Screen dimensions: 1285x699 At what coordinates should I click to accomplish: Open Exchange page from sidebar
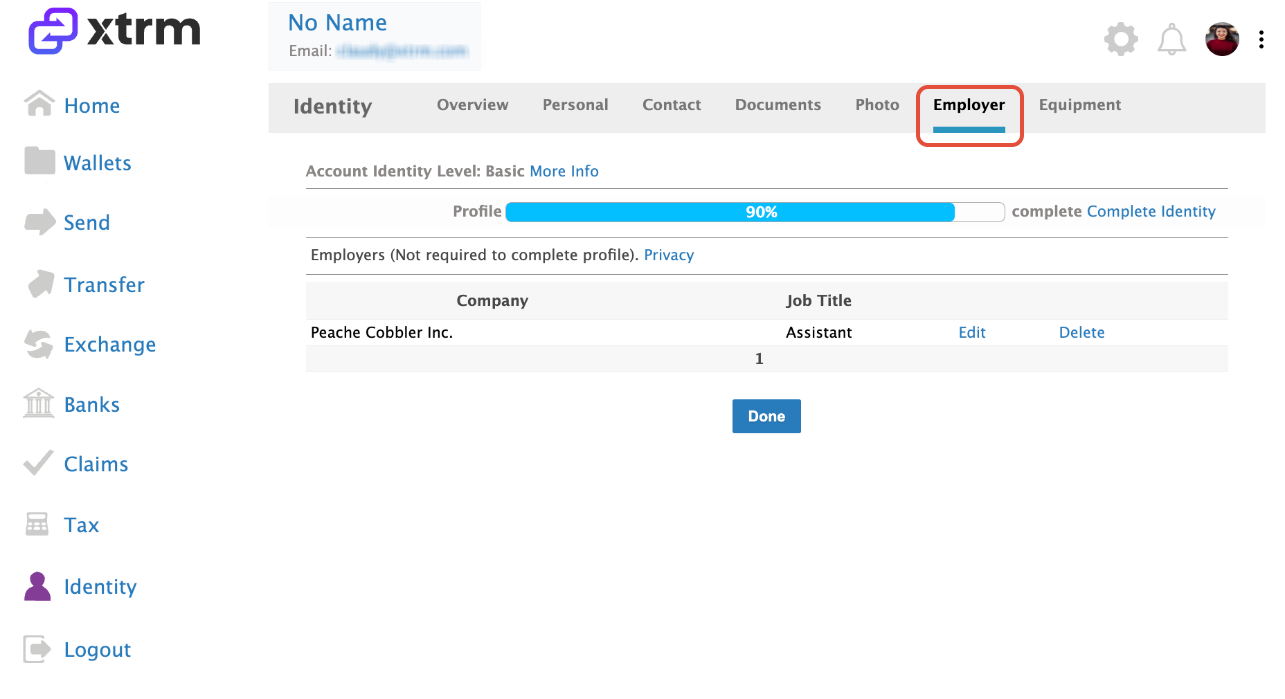tap(110, 345)
